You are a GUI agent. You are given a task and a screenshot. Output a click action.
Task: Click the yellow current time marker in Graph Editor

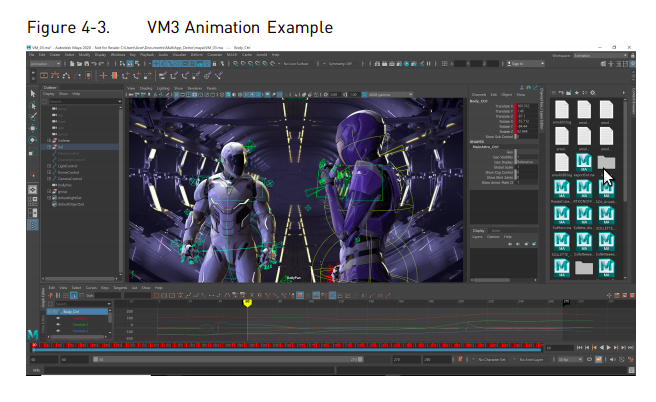click(247, 302)
